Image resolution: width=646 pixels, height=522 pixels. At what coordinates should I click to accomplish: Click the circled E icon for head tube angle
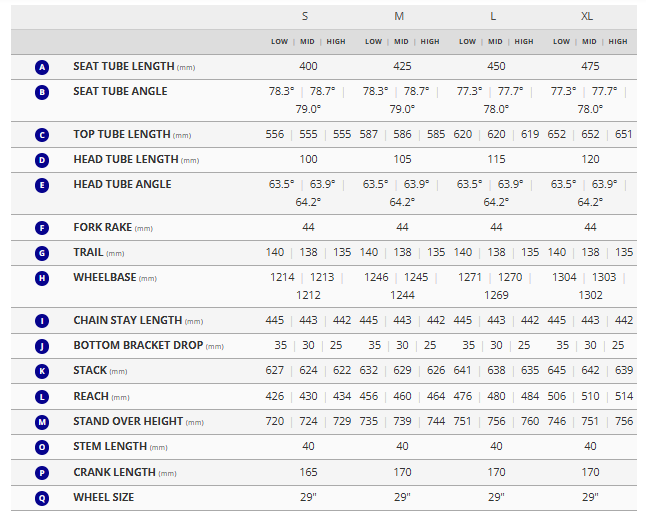coord(42,185)
